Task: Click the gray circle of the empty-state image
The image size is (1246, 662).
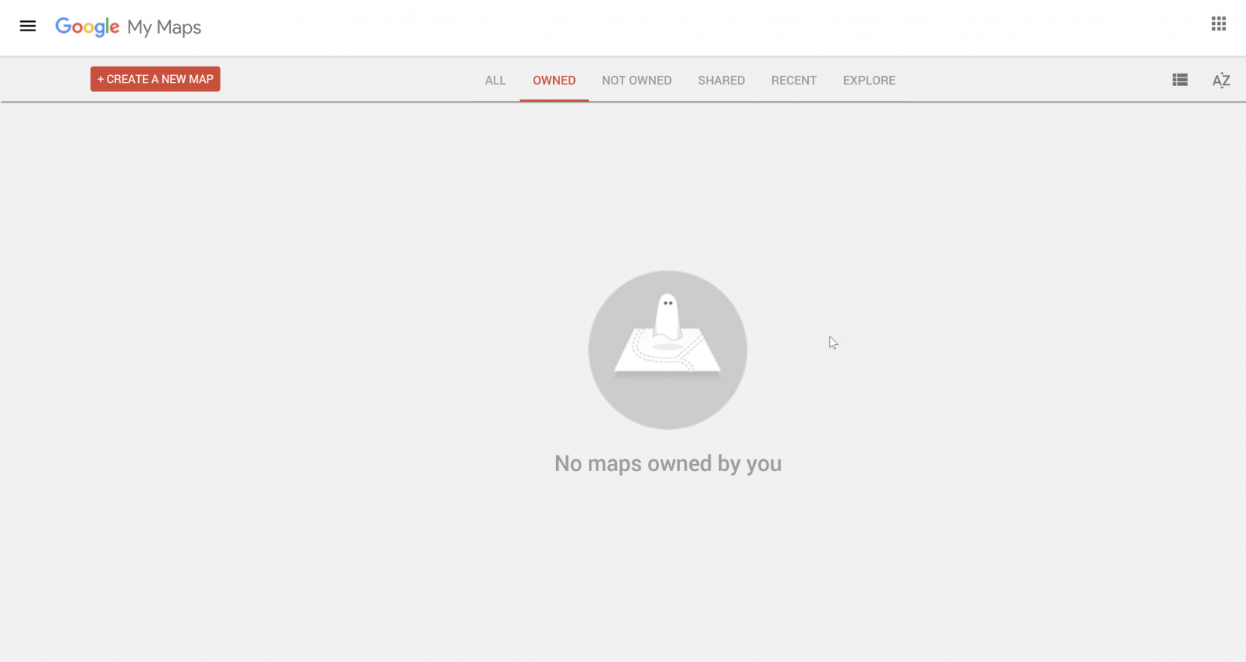Action: tap(620, 400)
